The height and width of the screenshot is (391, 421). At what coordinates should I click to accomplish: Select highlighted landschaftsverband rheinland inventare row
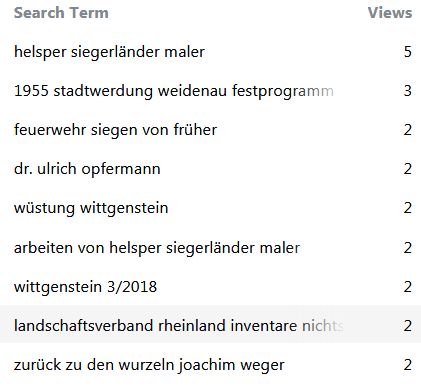pos(210,324)
